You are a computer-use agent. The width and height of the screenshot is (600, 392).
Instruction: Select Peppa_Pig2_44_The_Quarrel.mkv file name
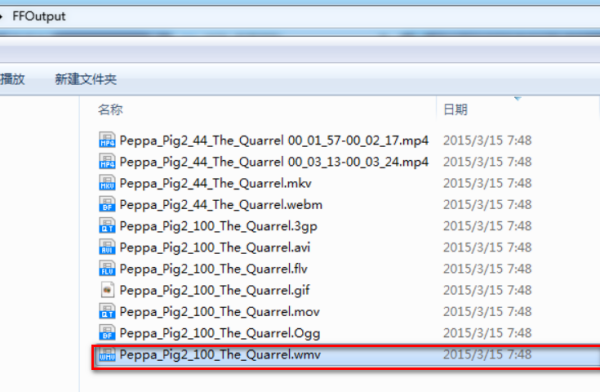click(215, 183)
